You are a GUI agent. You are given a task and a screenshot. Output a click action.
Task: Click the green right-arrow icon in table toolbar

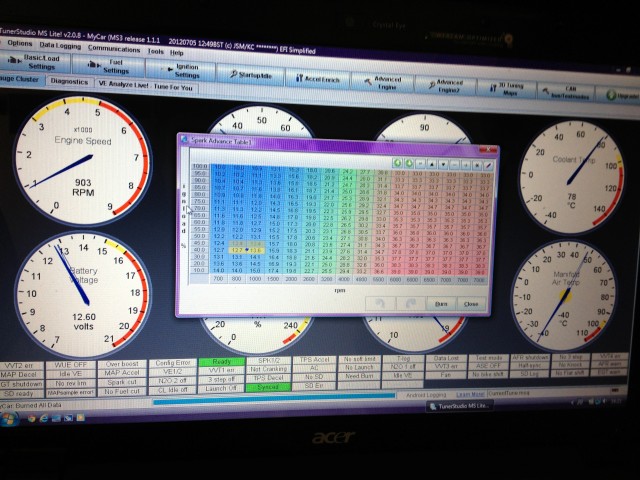[409, 164]
